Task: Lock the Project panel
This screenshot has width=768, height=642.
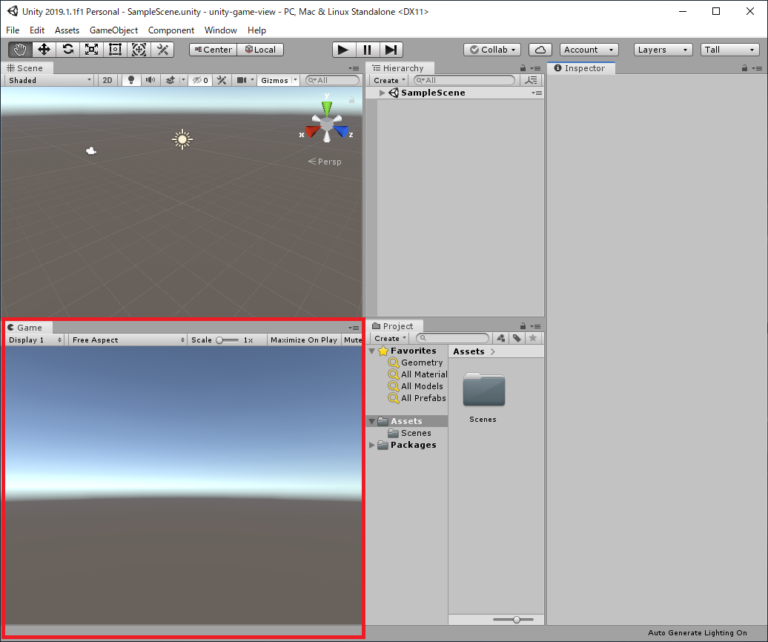Action: point(523,326)
